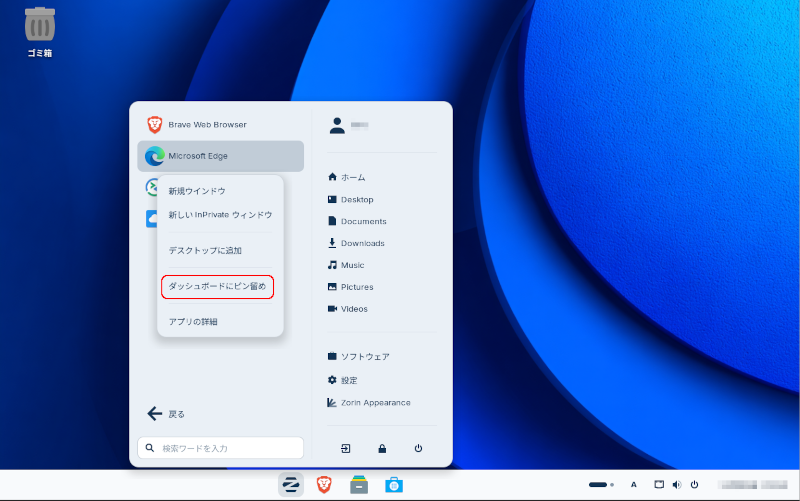Open the network tray icon
Viewport: 800px width, 501px height.
point(659,485)
